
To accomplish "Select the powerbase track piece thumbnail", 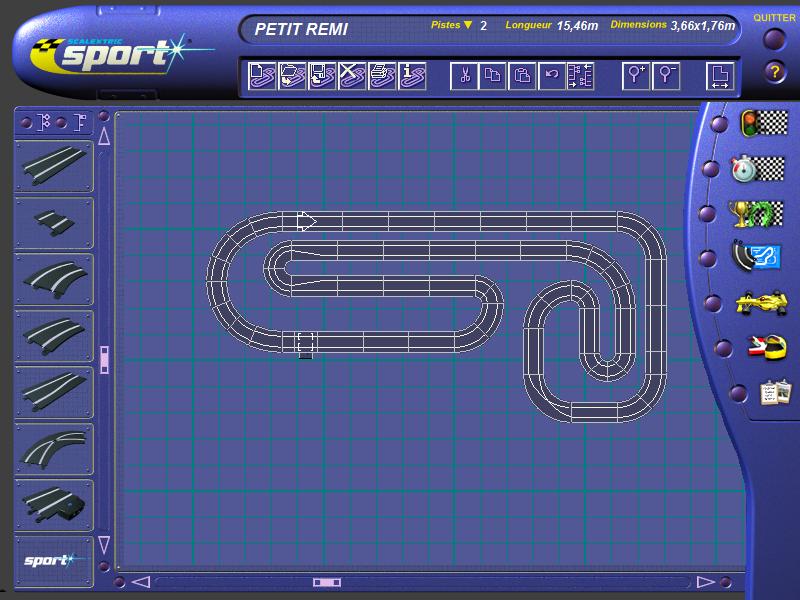I will click(54, 504).
